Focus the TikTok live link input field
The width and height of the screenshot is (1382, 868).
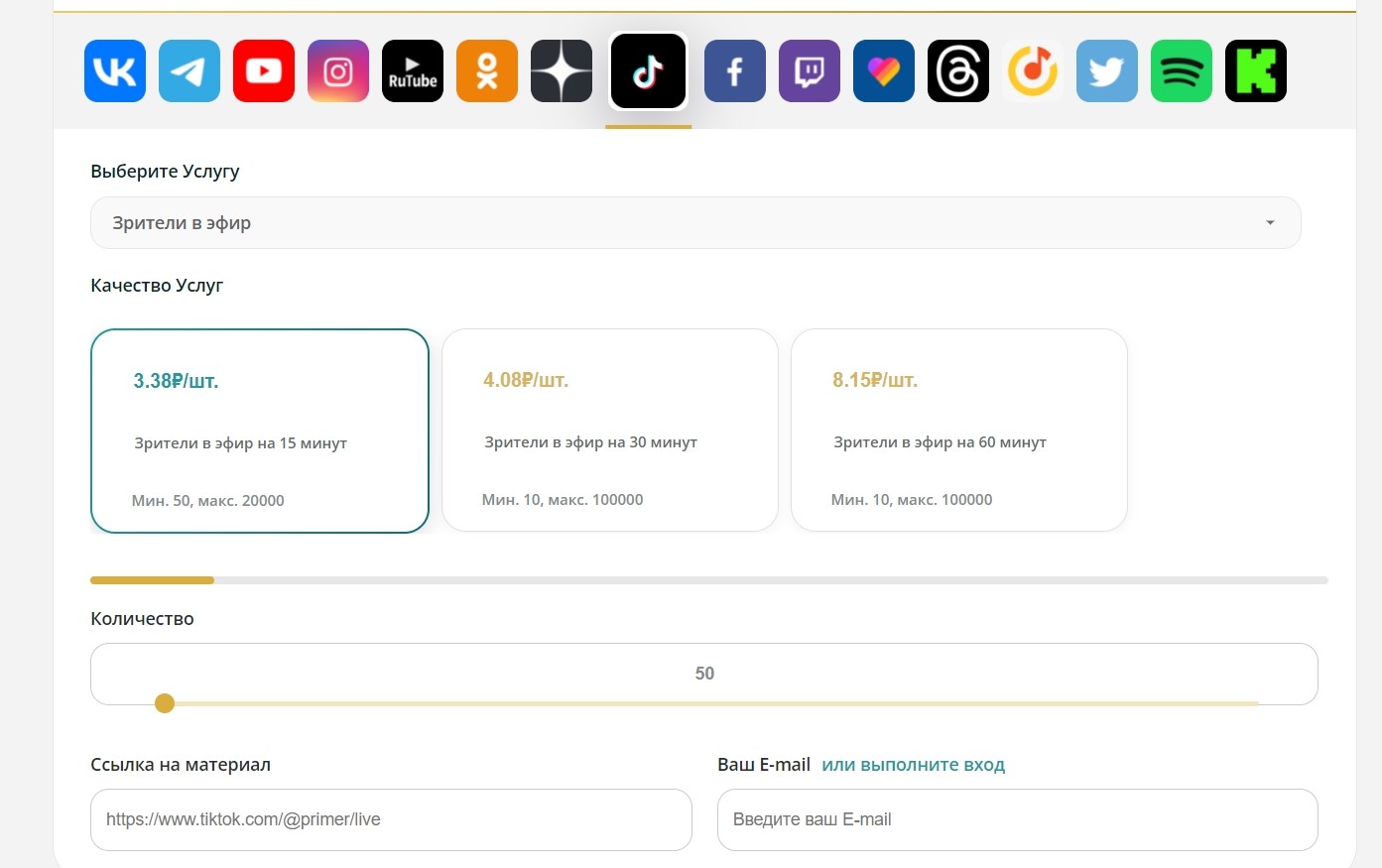click(x=391, y=819)
